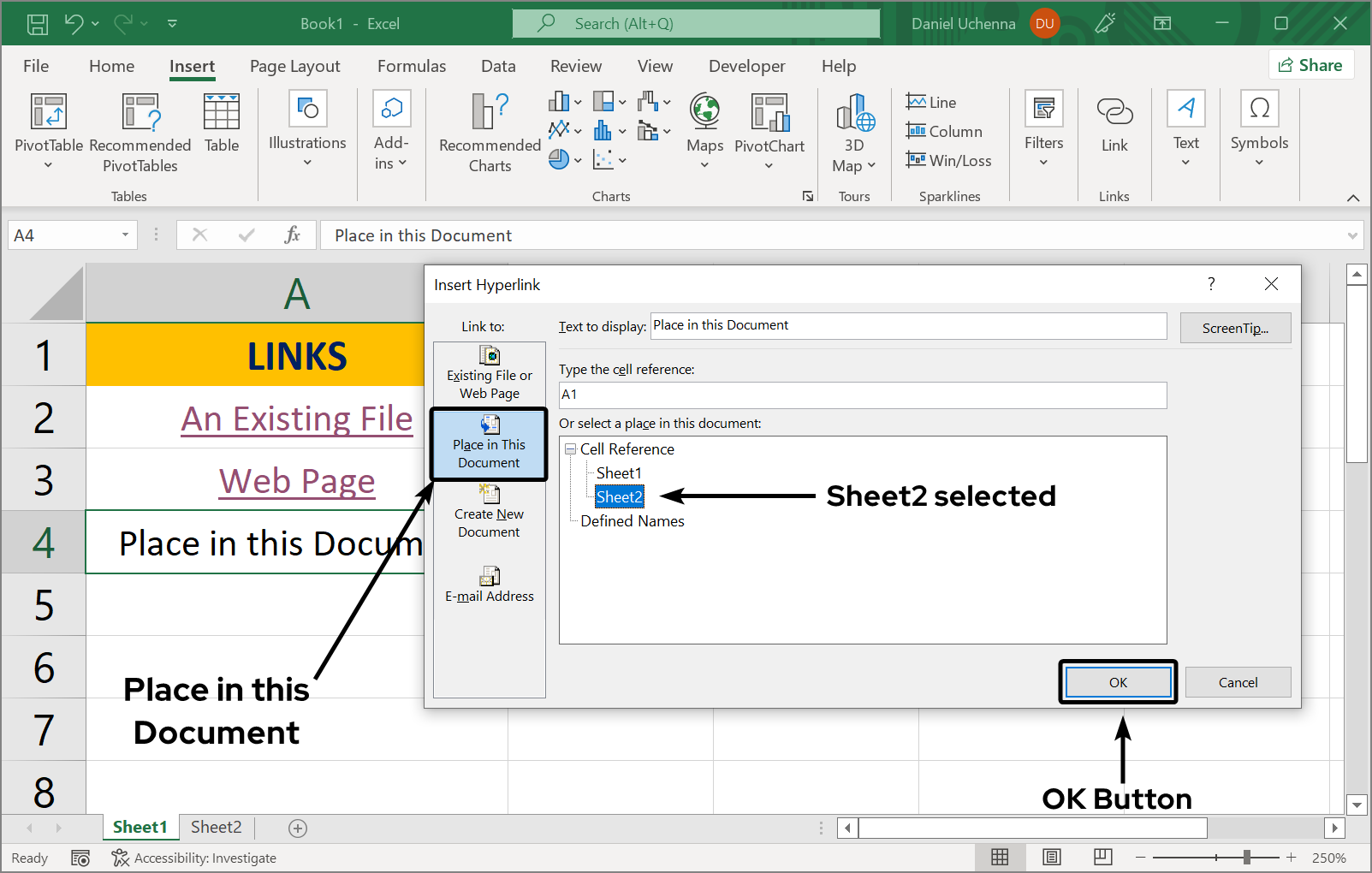
Task: Insert a Line sparkline
Action: pyautogui.click(x=931, y=101)
